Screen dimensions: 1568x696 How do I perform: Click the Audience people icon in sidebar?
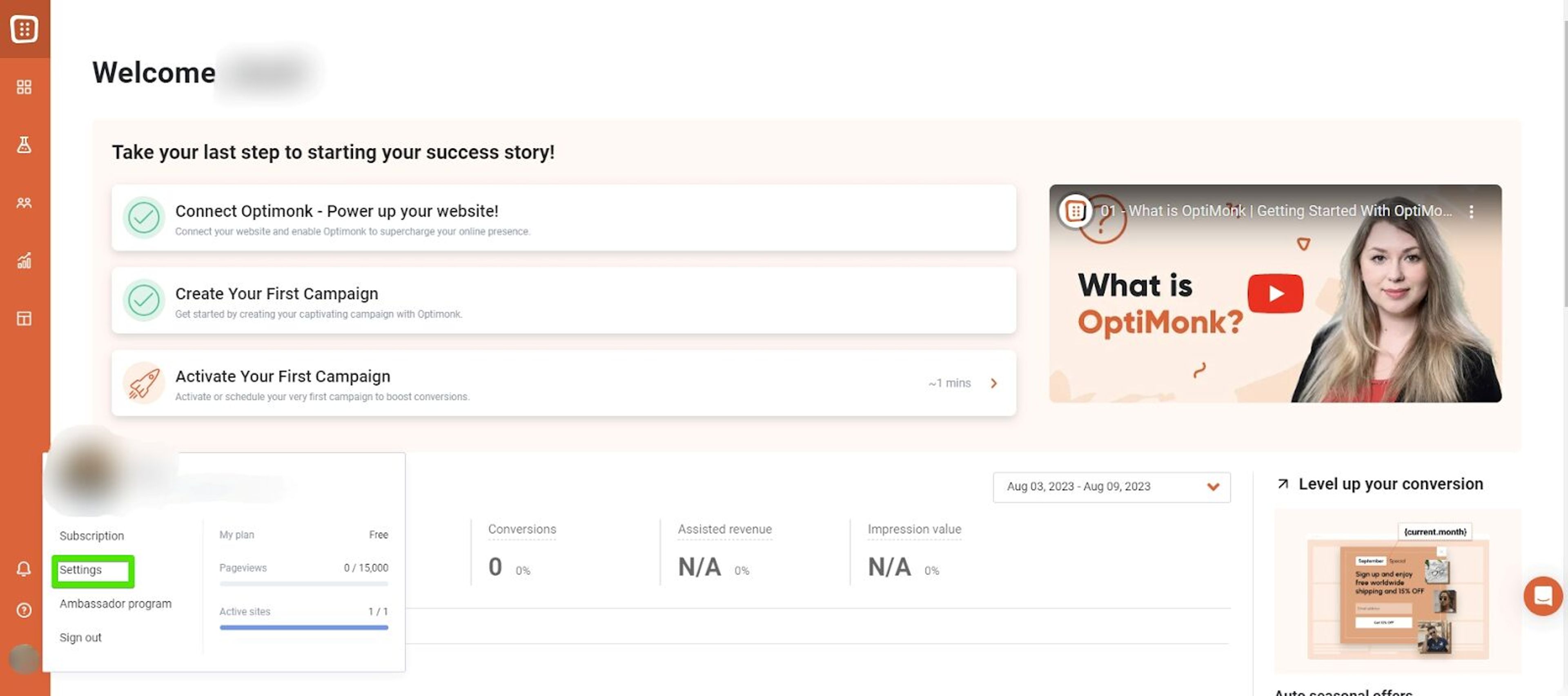[24, 203]
